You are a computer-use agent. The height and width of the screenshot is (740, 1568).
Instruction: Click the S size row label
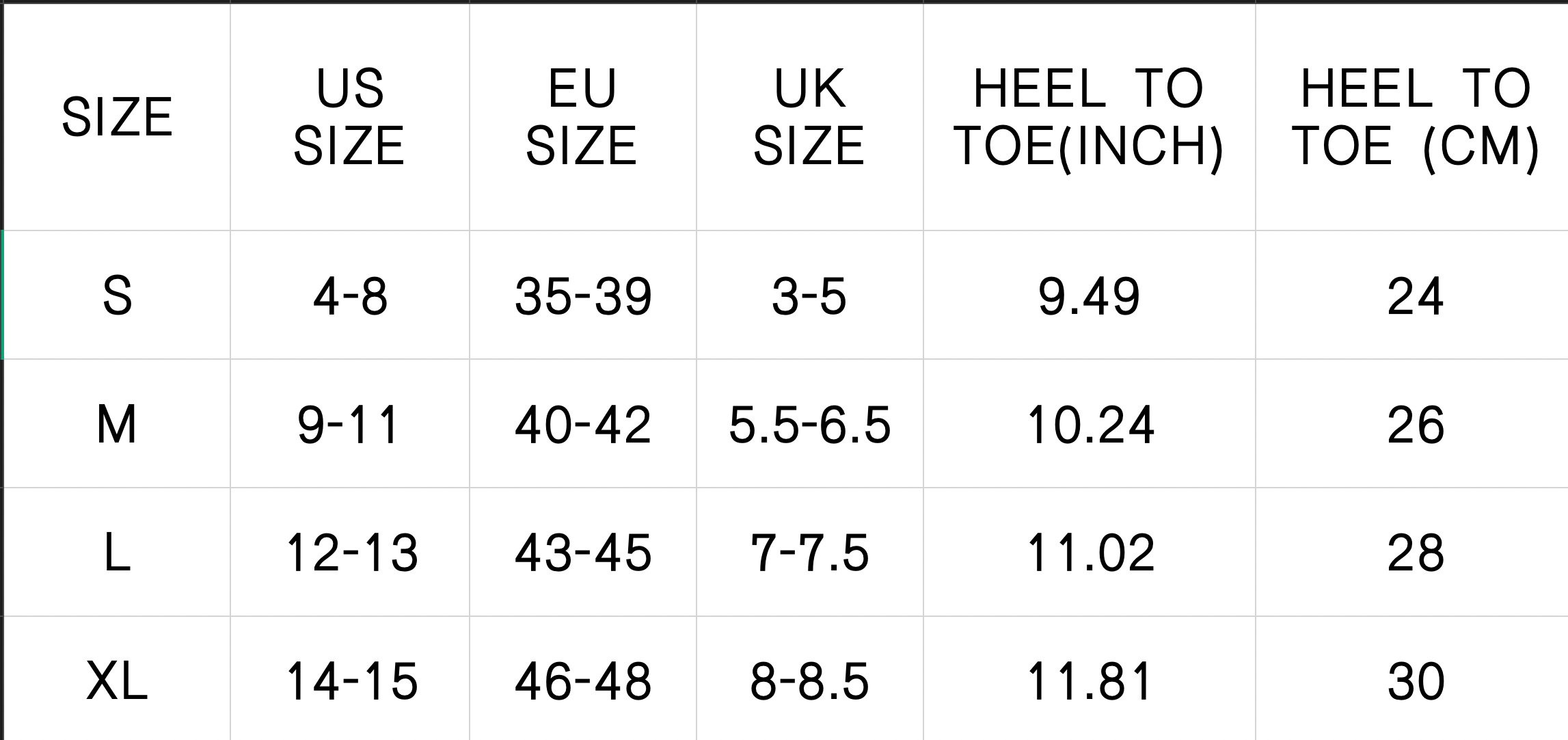point(117,296)
